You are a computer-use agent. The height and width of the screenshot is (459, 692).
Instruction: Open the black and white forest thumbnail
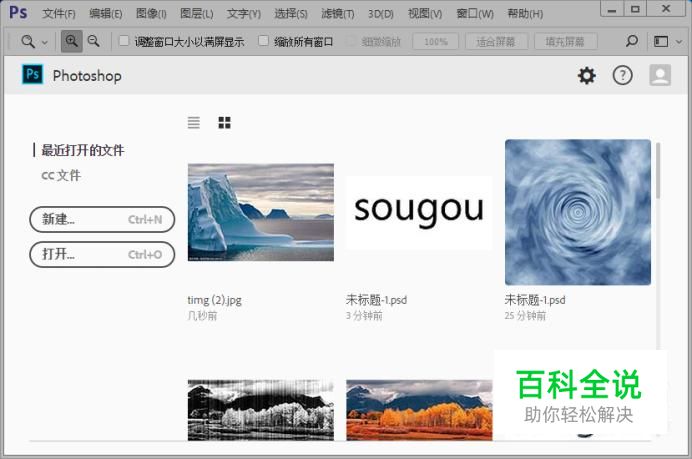(x=261, y=410)
